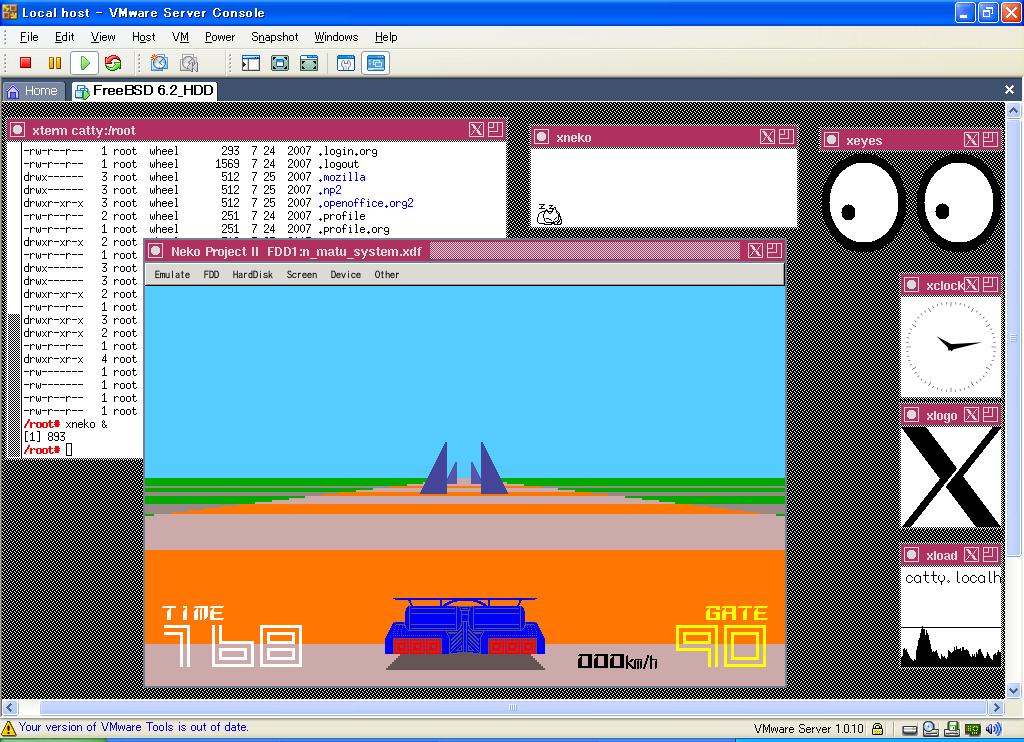Open the Edit menu
The height and width of the screenshot is (742, 1024).
pyautogui.click(x=64, y=37)
